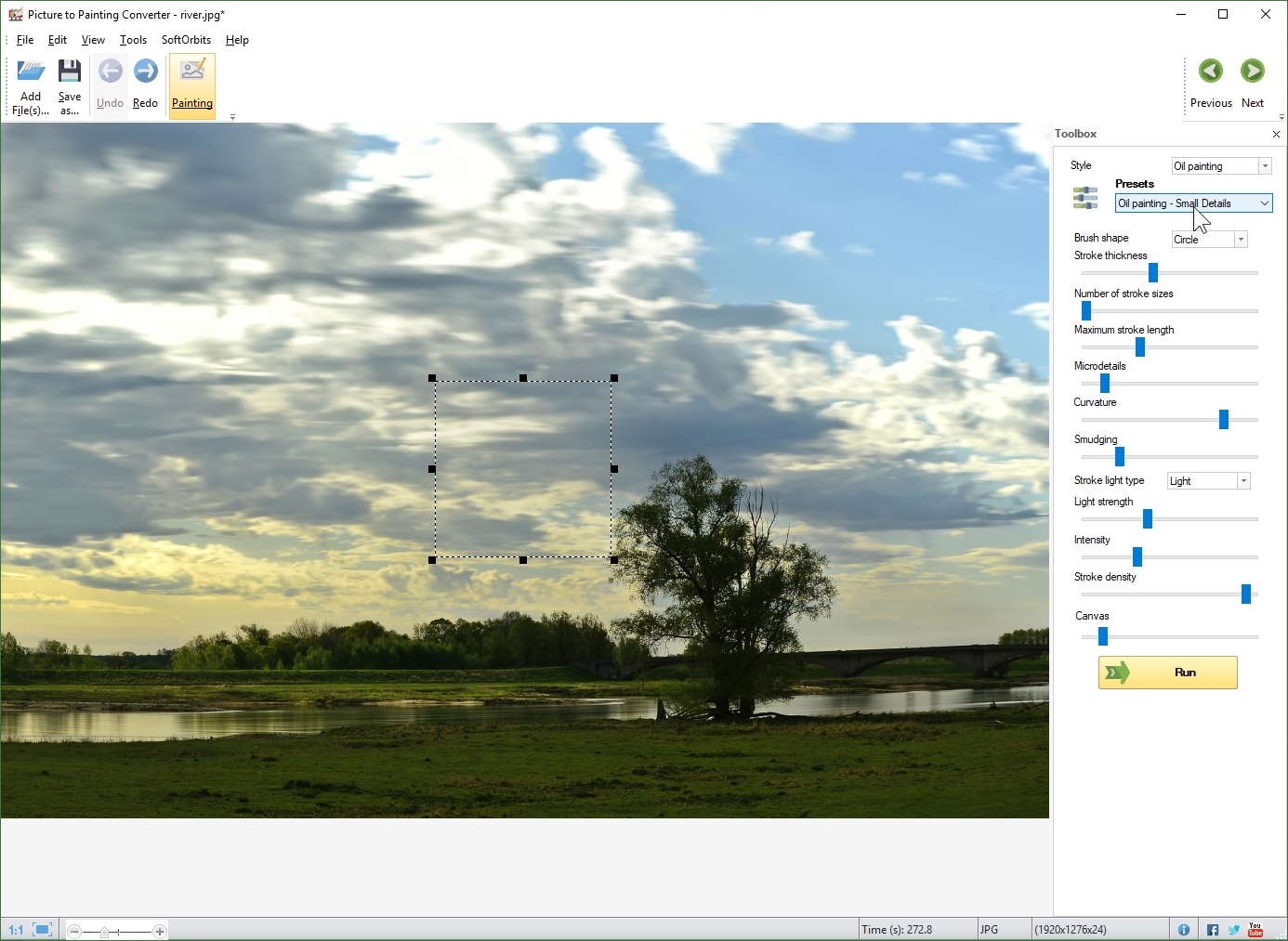Click the Run button
Viewport: 1288px width, 941px height.
[1168, 673]
